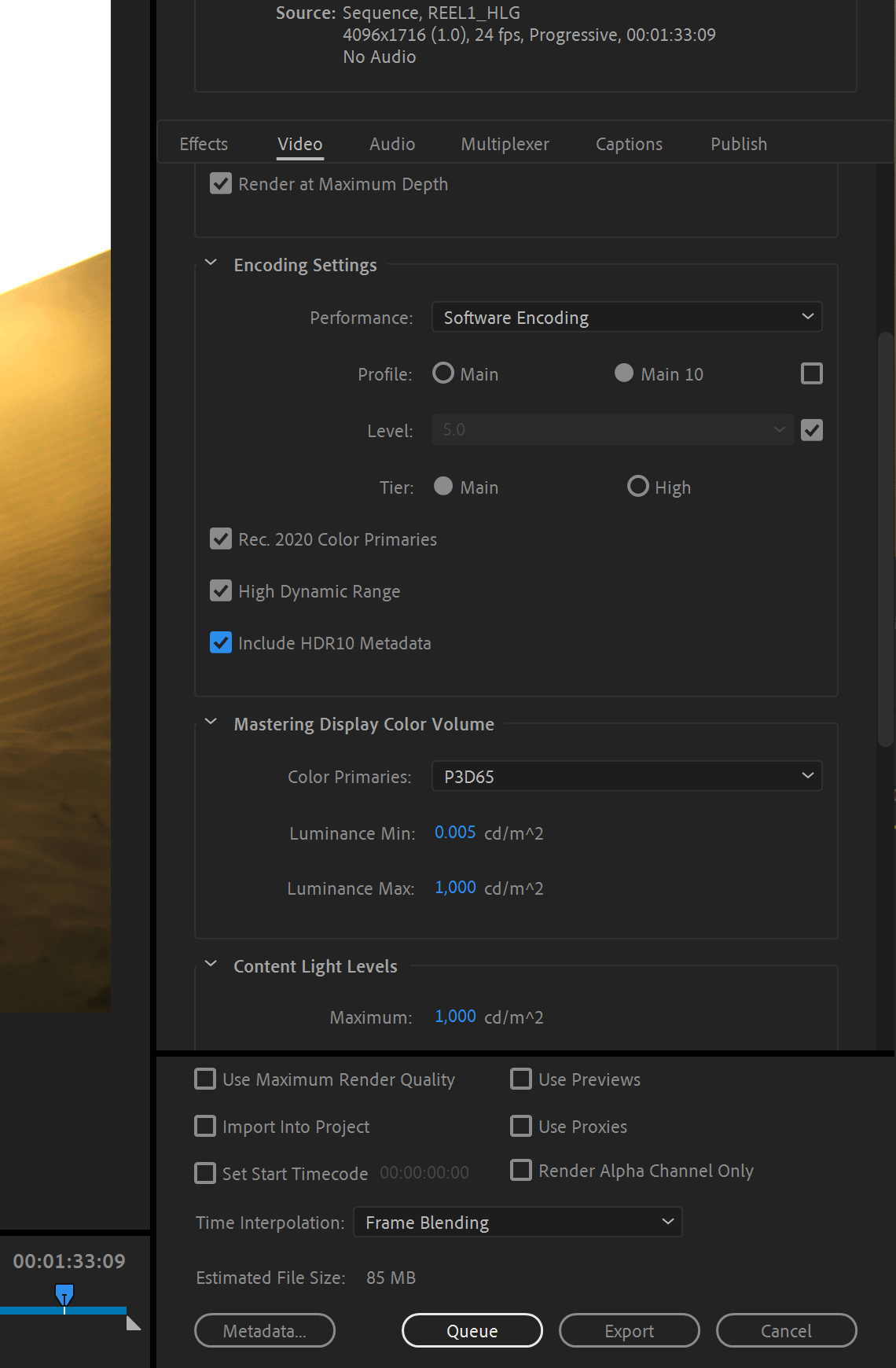This screenshot has width=896, height=1368.
Task: Enable Use Proxies checkbox
Action: [x=521, y=1126]
